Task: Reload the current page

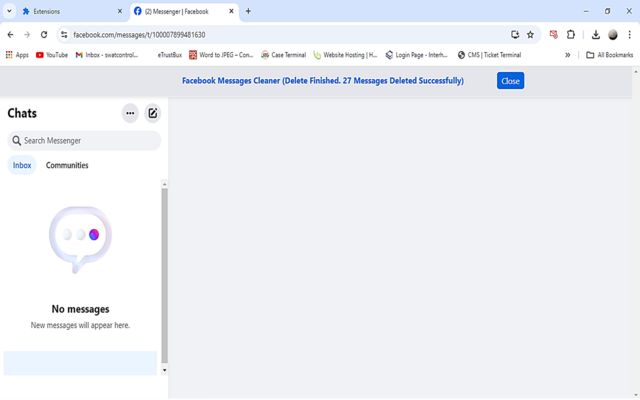Action: (x=44, y=35)
